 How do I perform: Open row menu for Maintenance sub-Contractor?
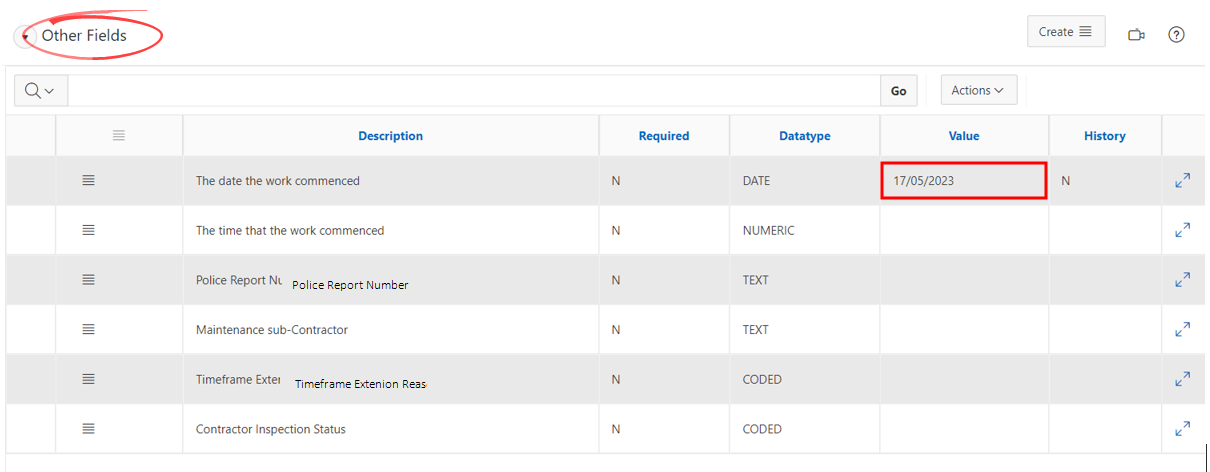point(88,329)
